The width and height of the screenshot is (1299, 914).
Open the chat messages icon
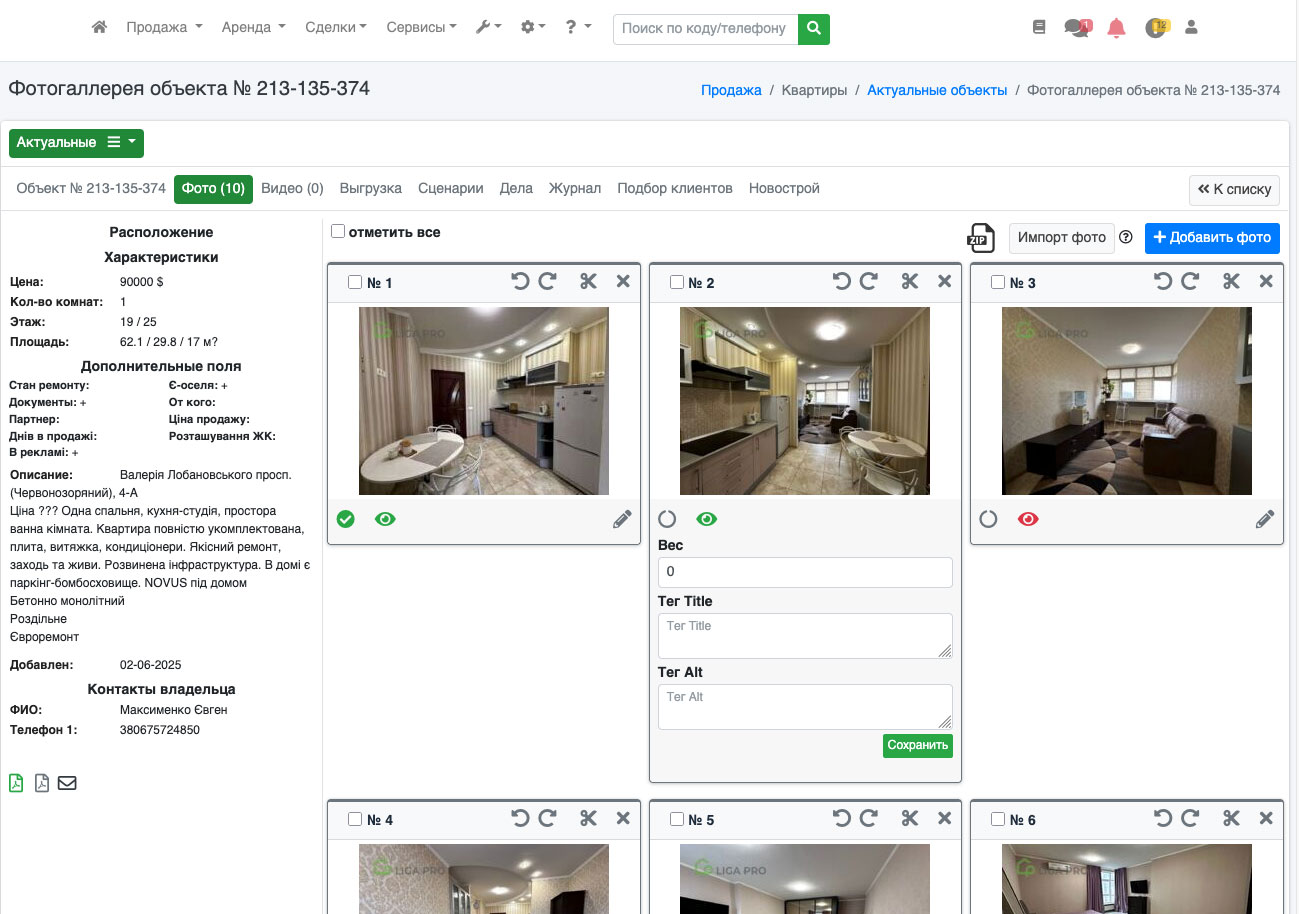click(1077, 28)
